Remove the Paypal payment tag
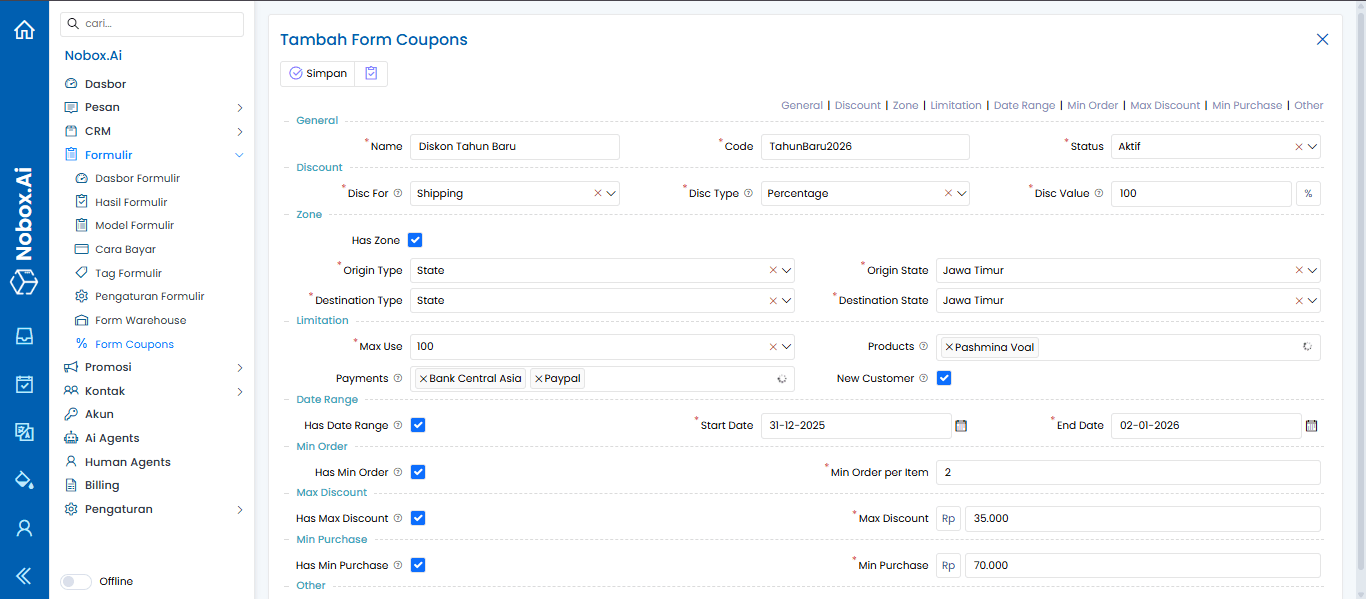Viewport: 1366px width, 599px height. coord(539,379)
